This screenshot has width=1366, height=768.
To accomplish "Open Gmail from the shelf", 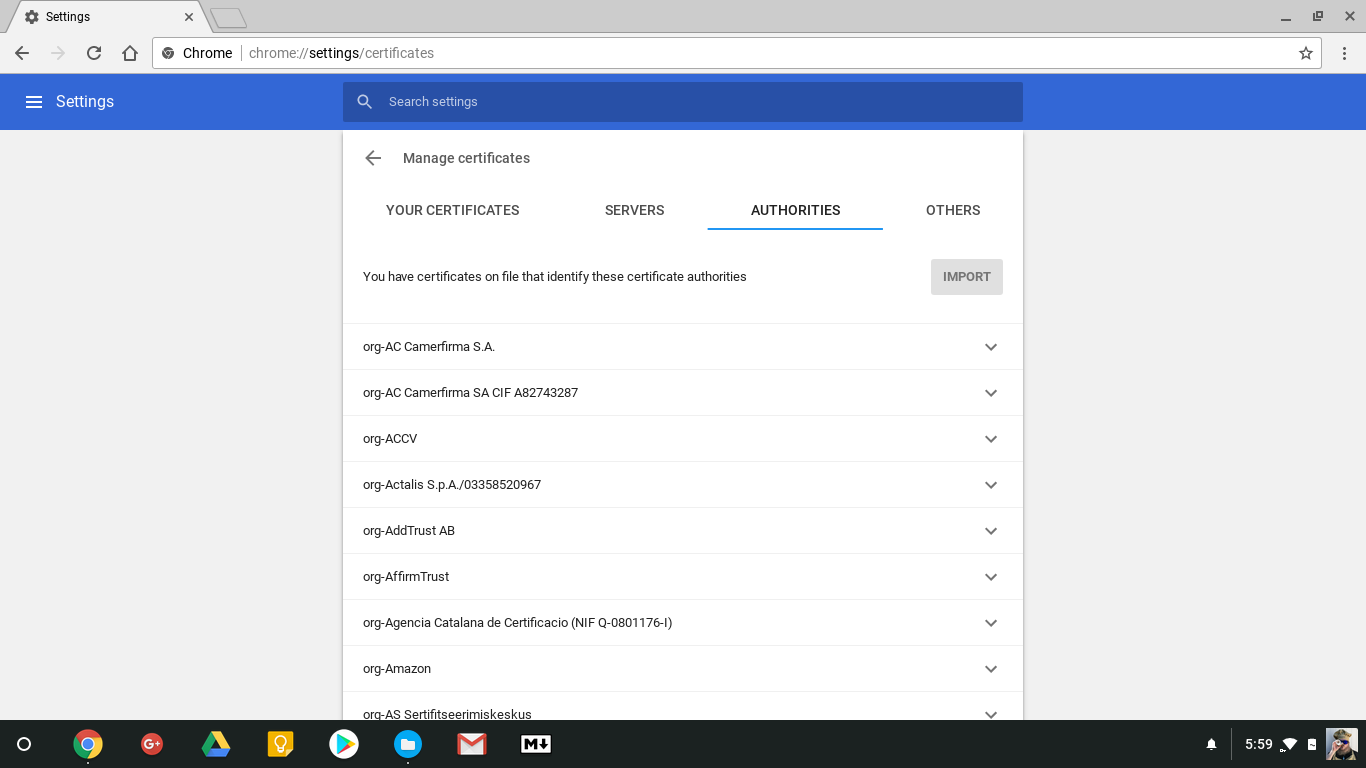I will coord(472,744).
